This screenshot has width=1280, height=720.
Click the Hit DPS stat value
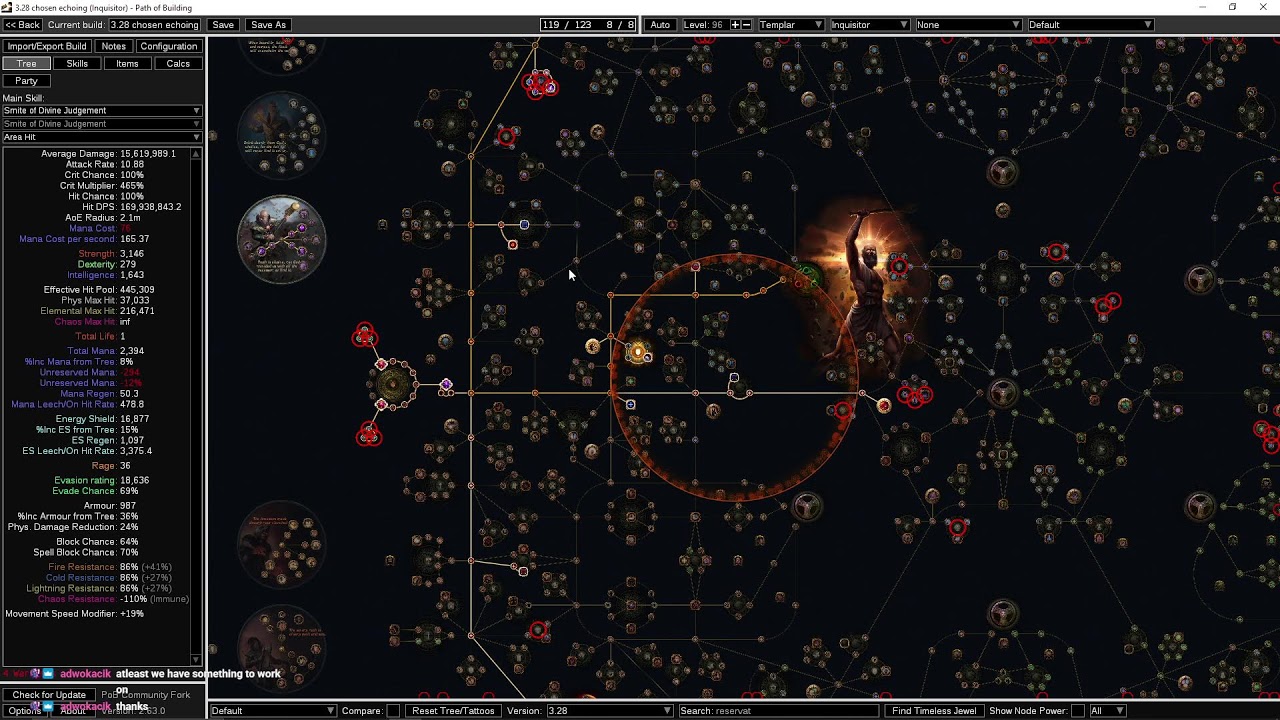[150, 207]
